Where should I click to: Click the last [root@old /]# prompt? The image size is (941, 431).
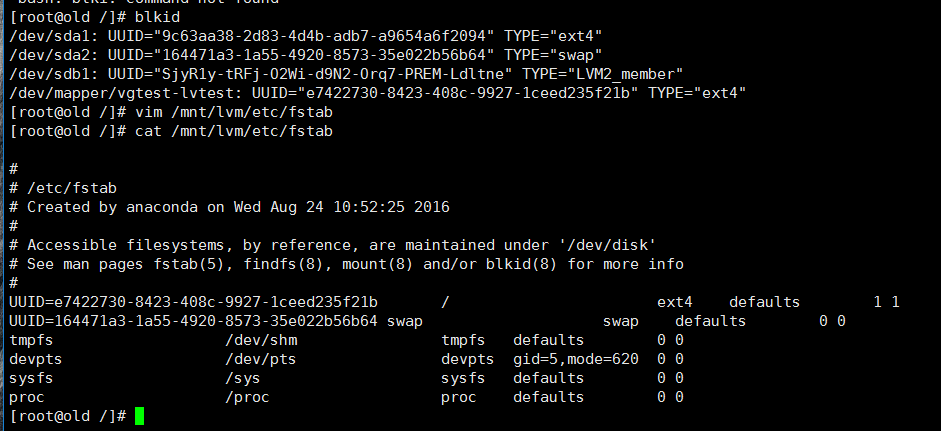click(x=67, y=417)
